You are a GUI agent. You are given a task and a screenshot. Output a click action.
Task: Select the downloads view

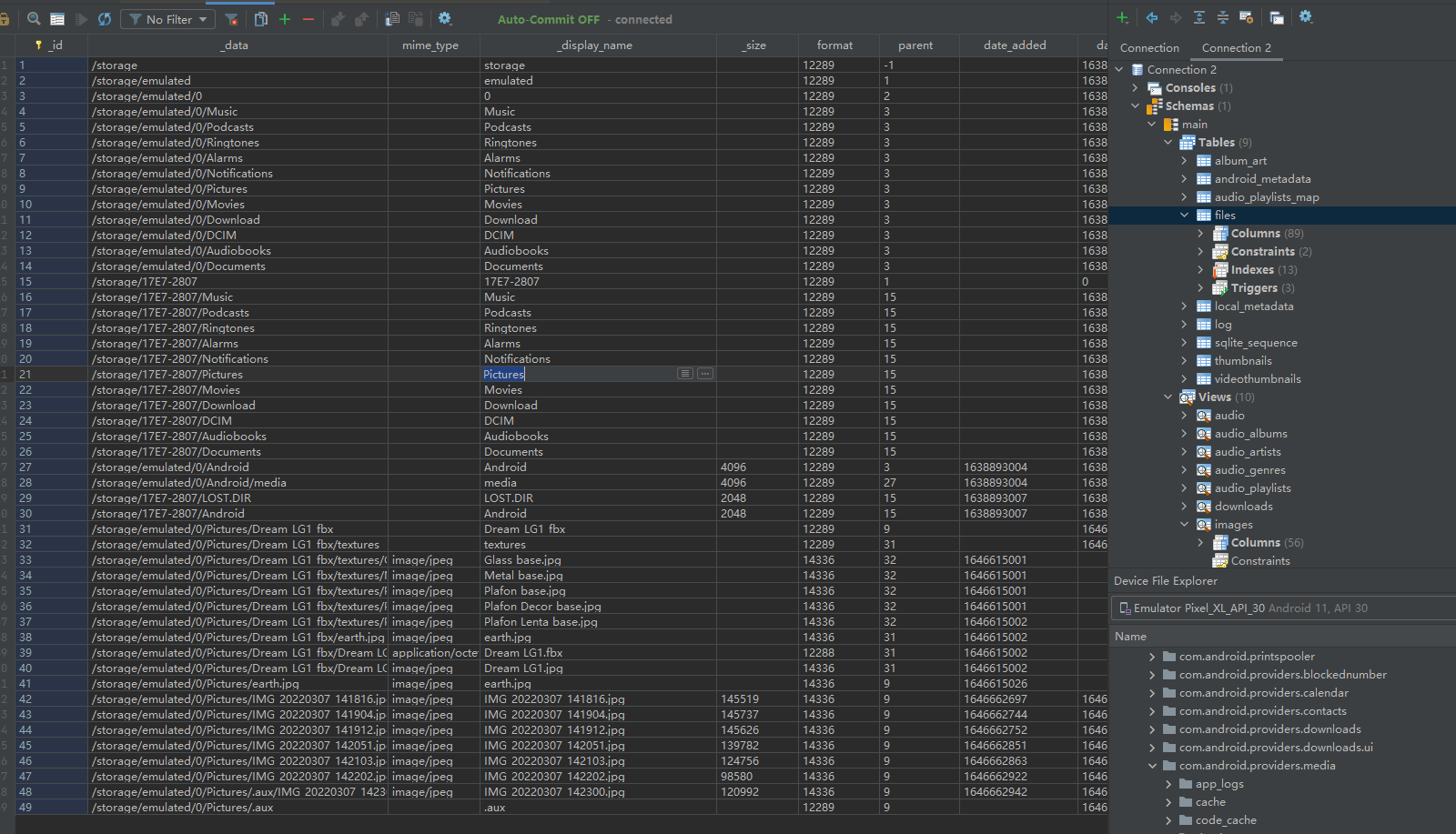point(1243,507)
